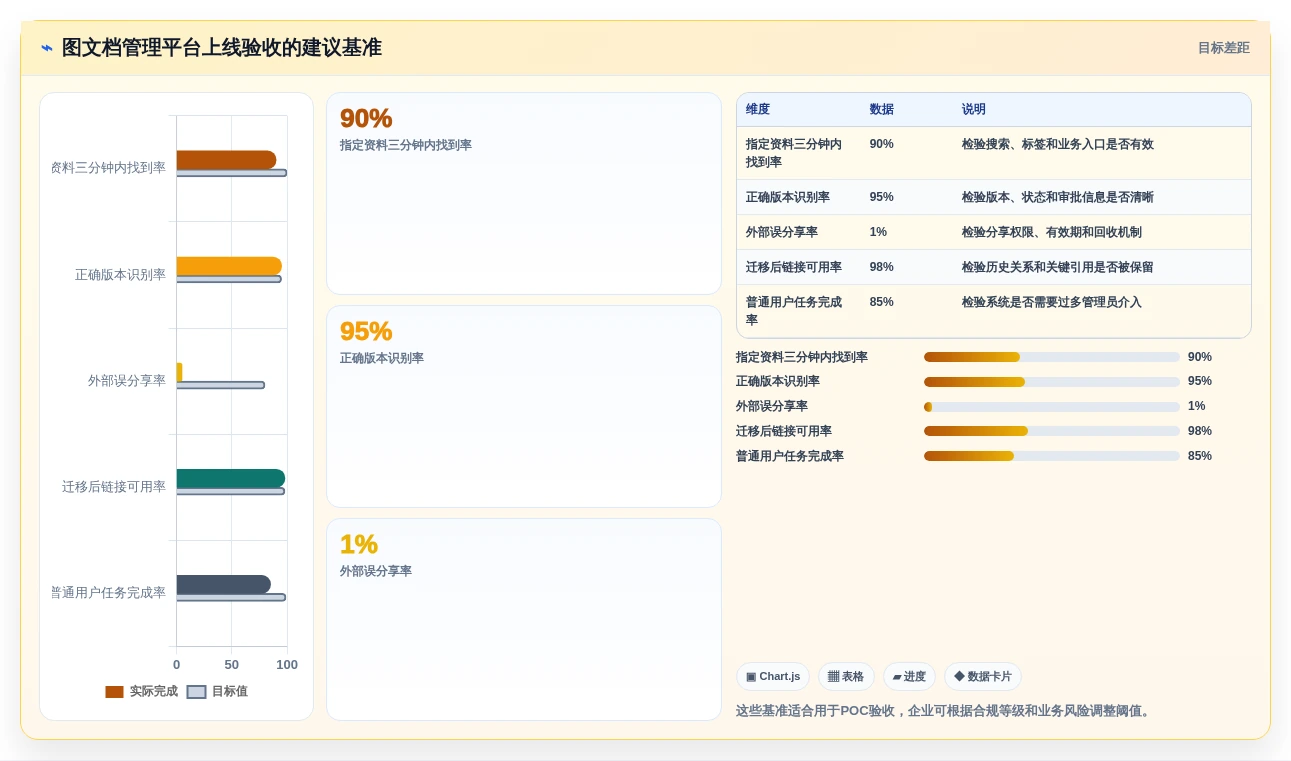Click the target bar under 外部误分享率

(221, 385)
